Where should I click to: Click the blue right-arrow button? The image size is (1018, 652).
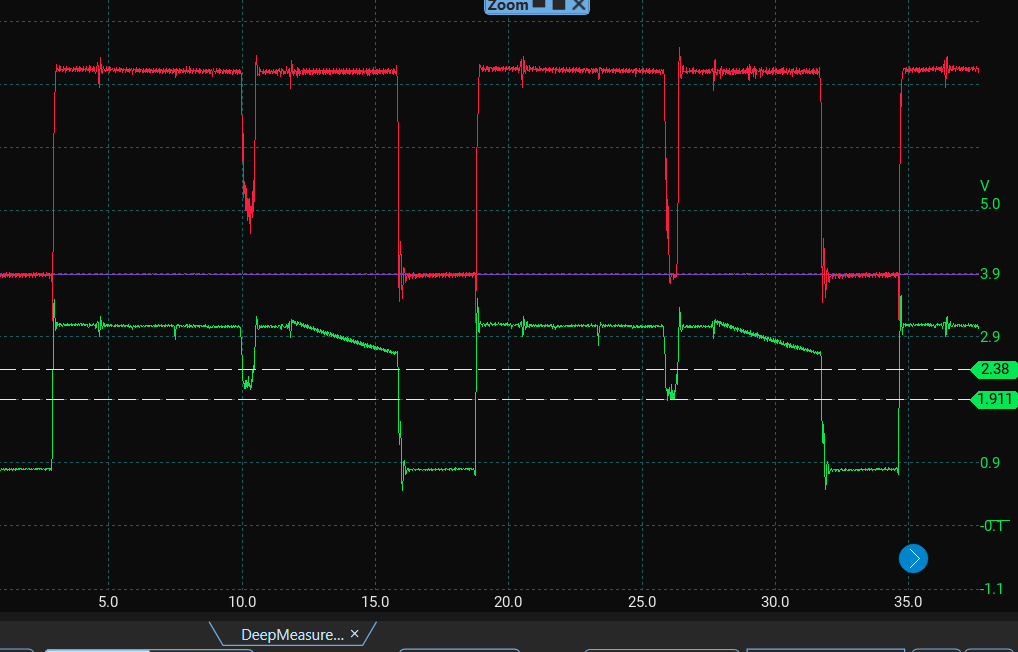(913, 558)
